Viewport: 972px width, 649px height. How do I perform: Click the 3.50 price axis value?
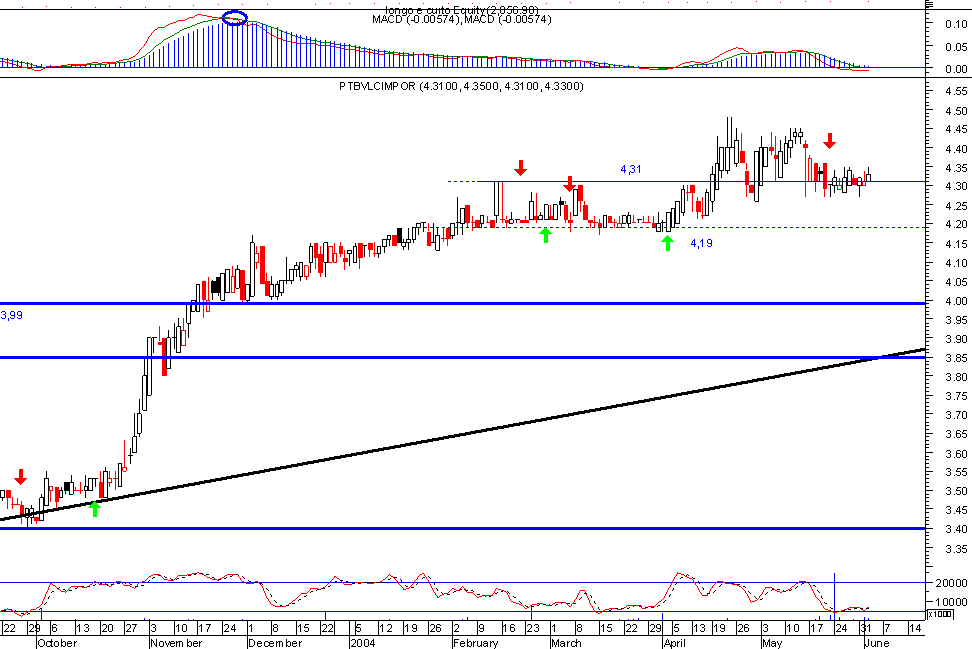click(x=957, y=491)
